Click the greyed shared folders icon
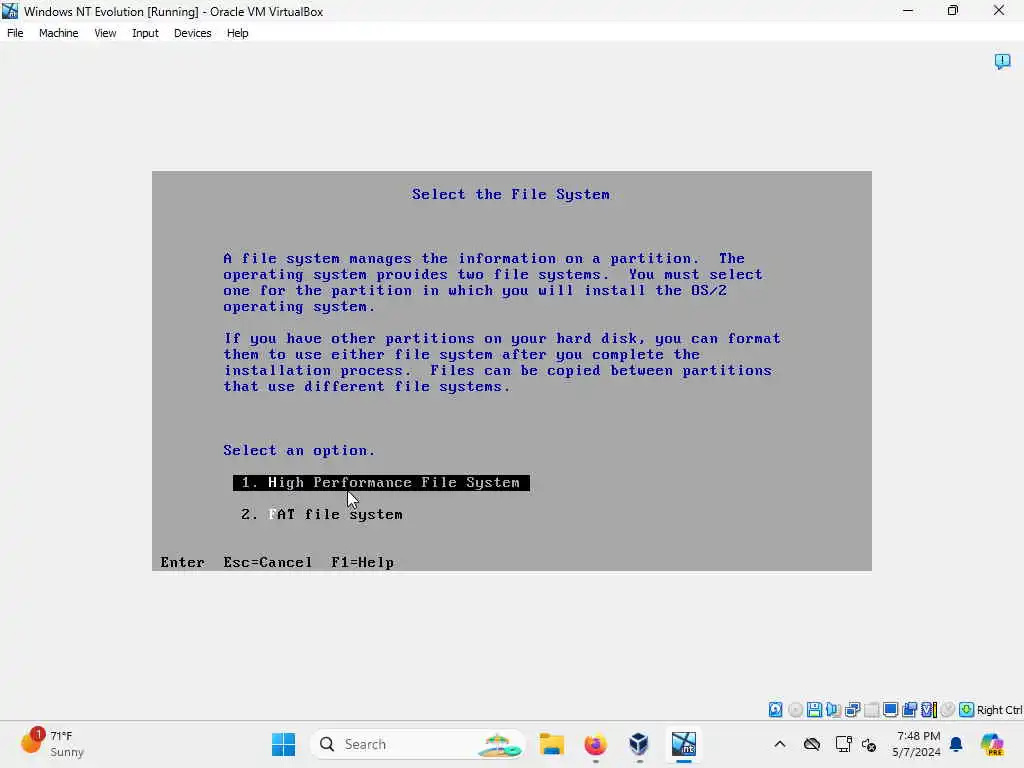1024x768 pixels. 871,710
